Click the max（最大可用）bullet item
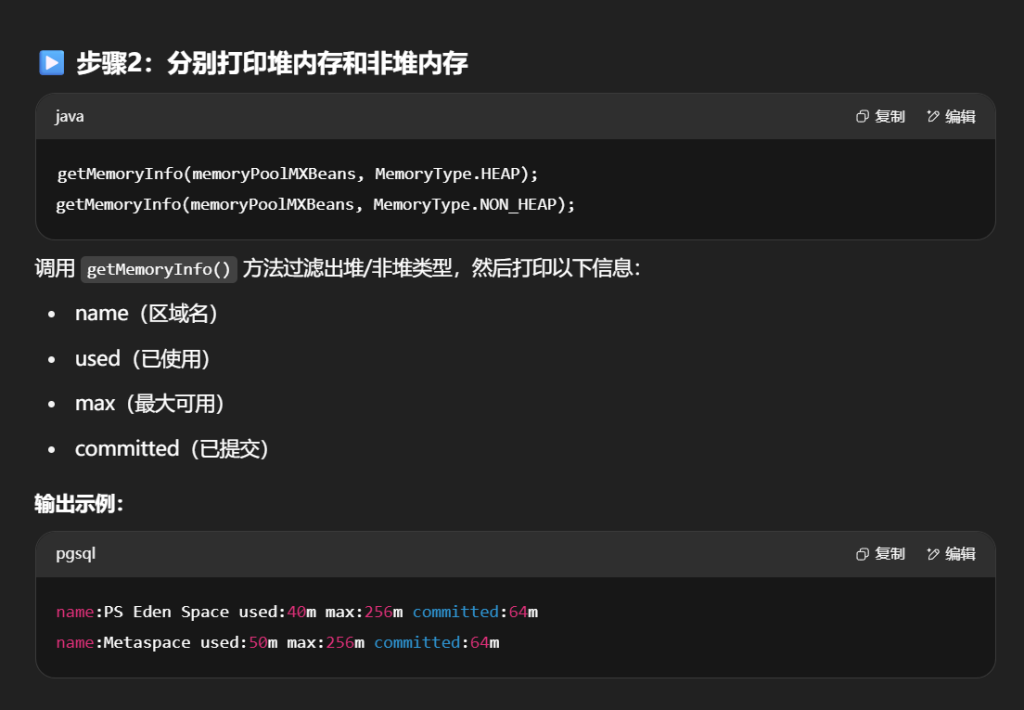Image resolution: width=1024 pixels, height=710 pixels. [x=150, y=404]
